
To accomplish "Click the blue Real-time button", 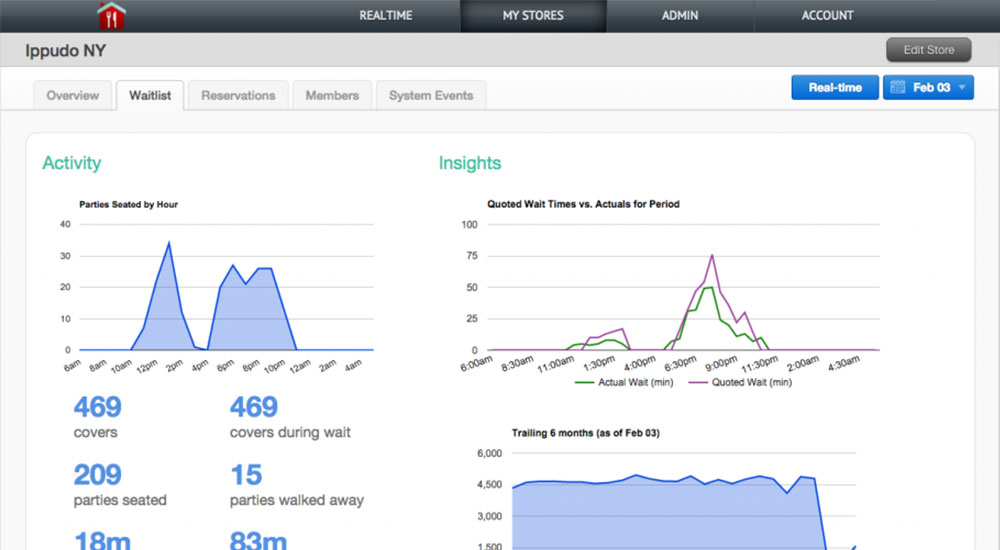I will coord(835,87).
